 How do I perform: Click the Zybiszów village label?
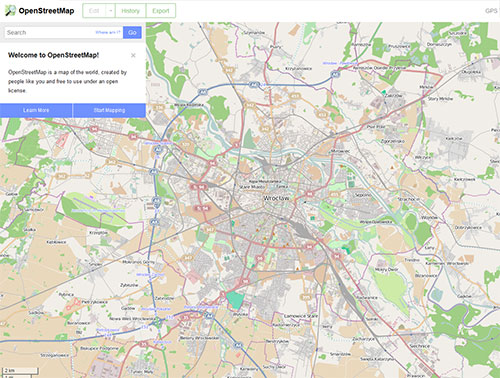pyautogui.click(x=129, y=285)
